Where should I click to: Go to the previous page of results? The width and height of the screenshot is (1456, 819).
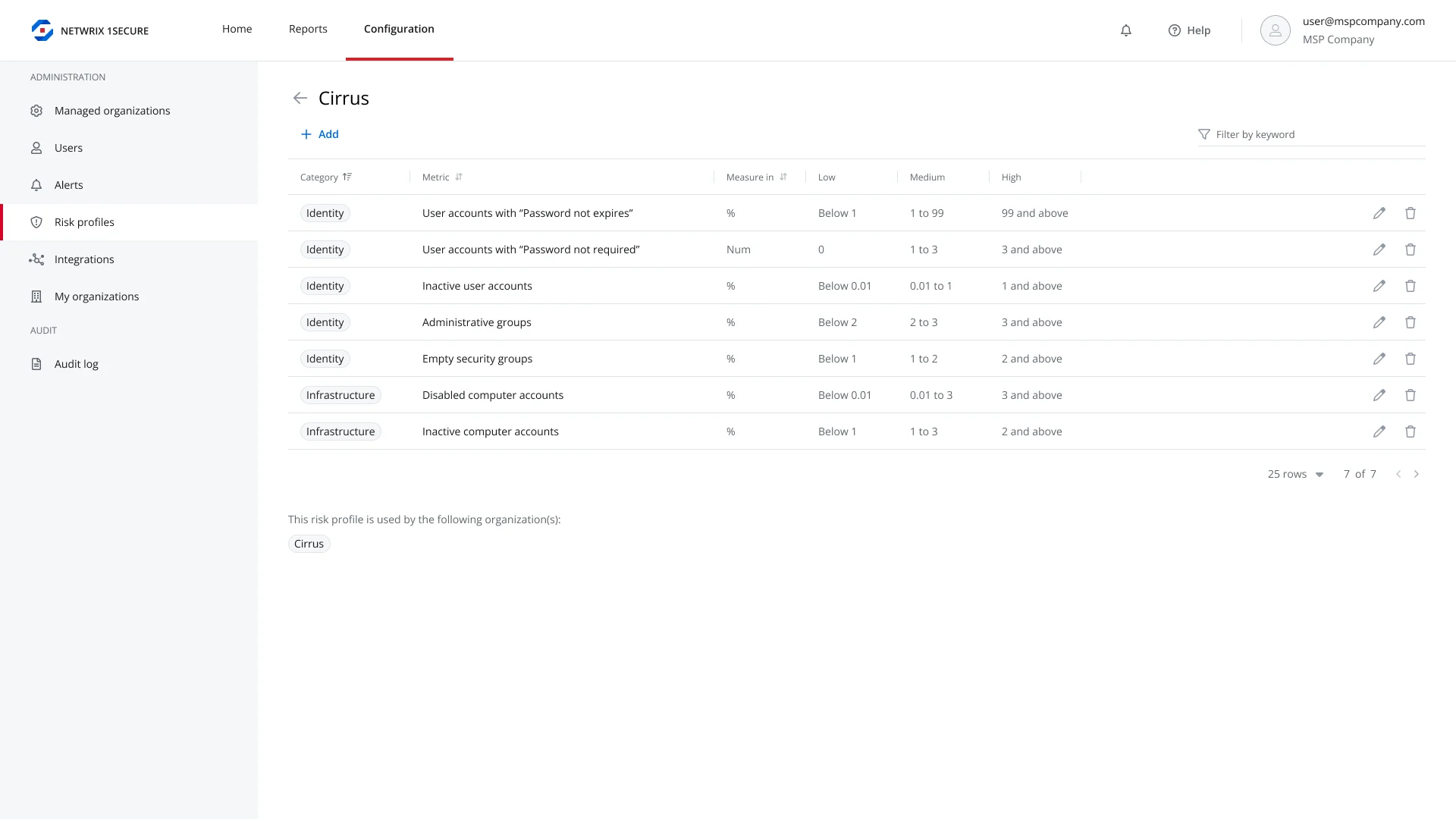coord(1398,474)
